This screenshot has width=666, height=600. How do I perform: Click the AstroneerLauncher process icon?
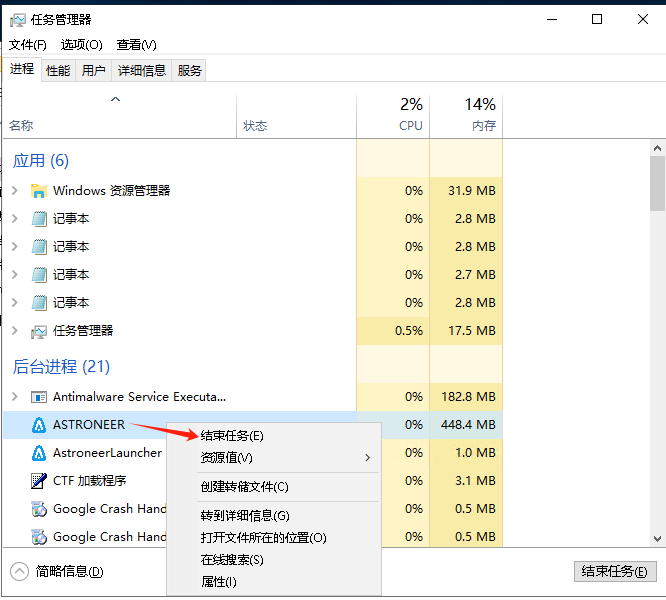[39, 453]
